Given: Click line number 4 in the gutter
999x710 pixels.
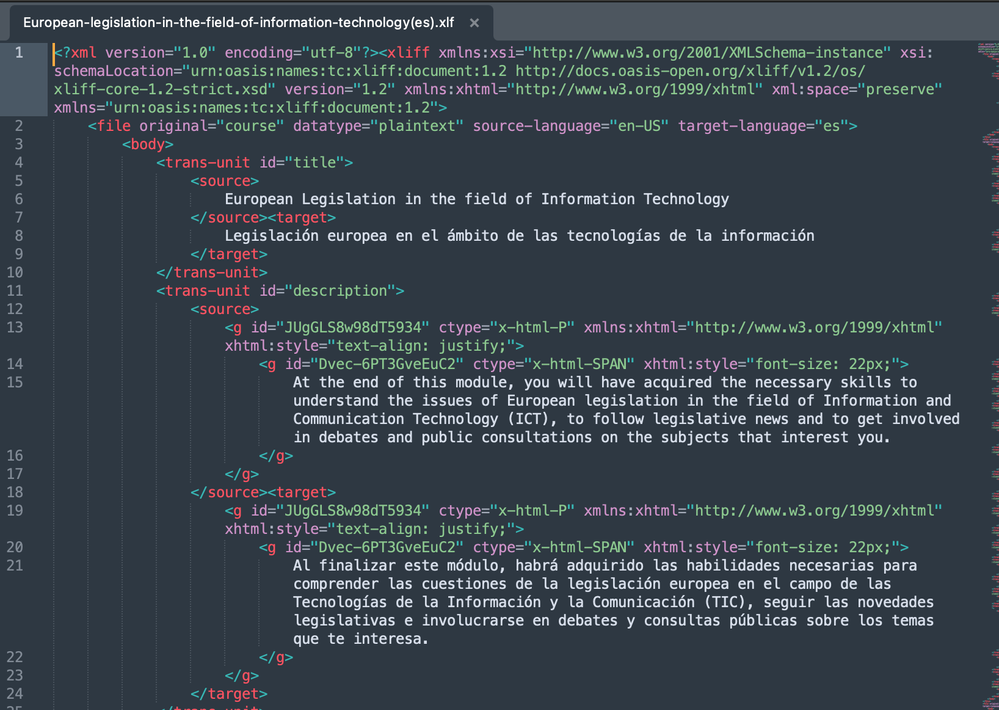Looking at the screenshot, I should click(x=19, y=163).
